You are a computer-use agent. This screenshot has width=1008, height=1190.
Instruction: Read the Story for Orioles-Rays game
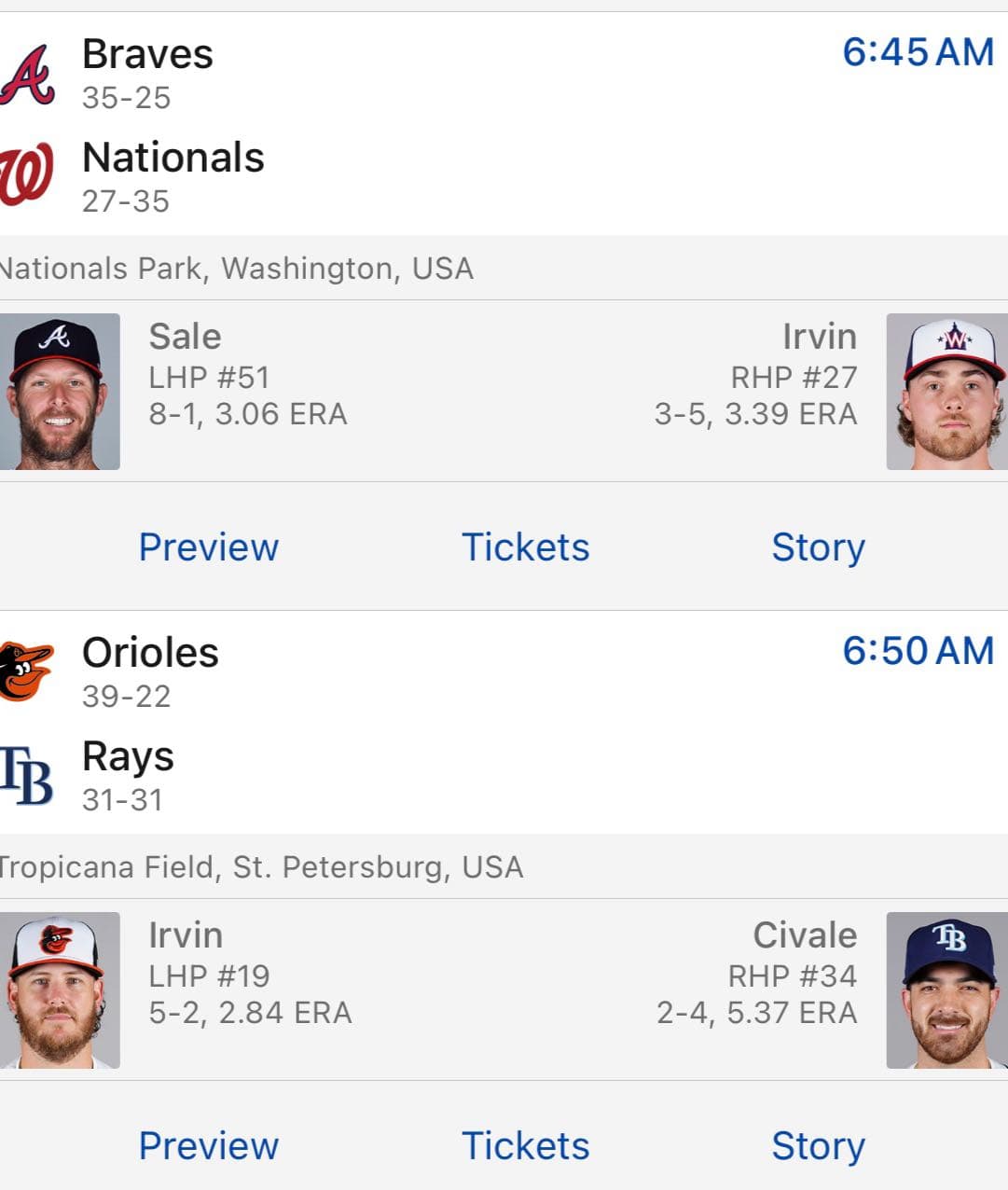click(818, 1146)
